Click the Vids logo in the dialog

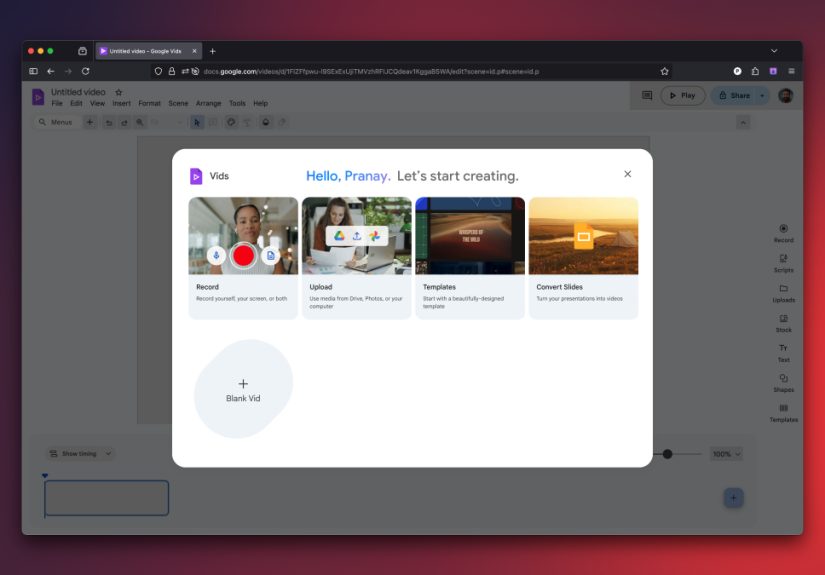point(196,176)
